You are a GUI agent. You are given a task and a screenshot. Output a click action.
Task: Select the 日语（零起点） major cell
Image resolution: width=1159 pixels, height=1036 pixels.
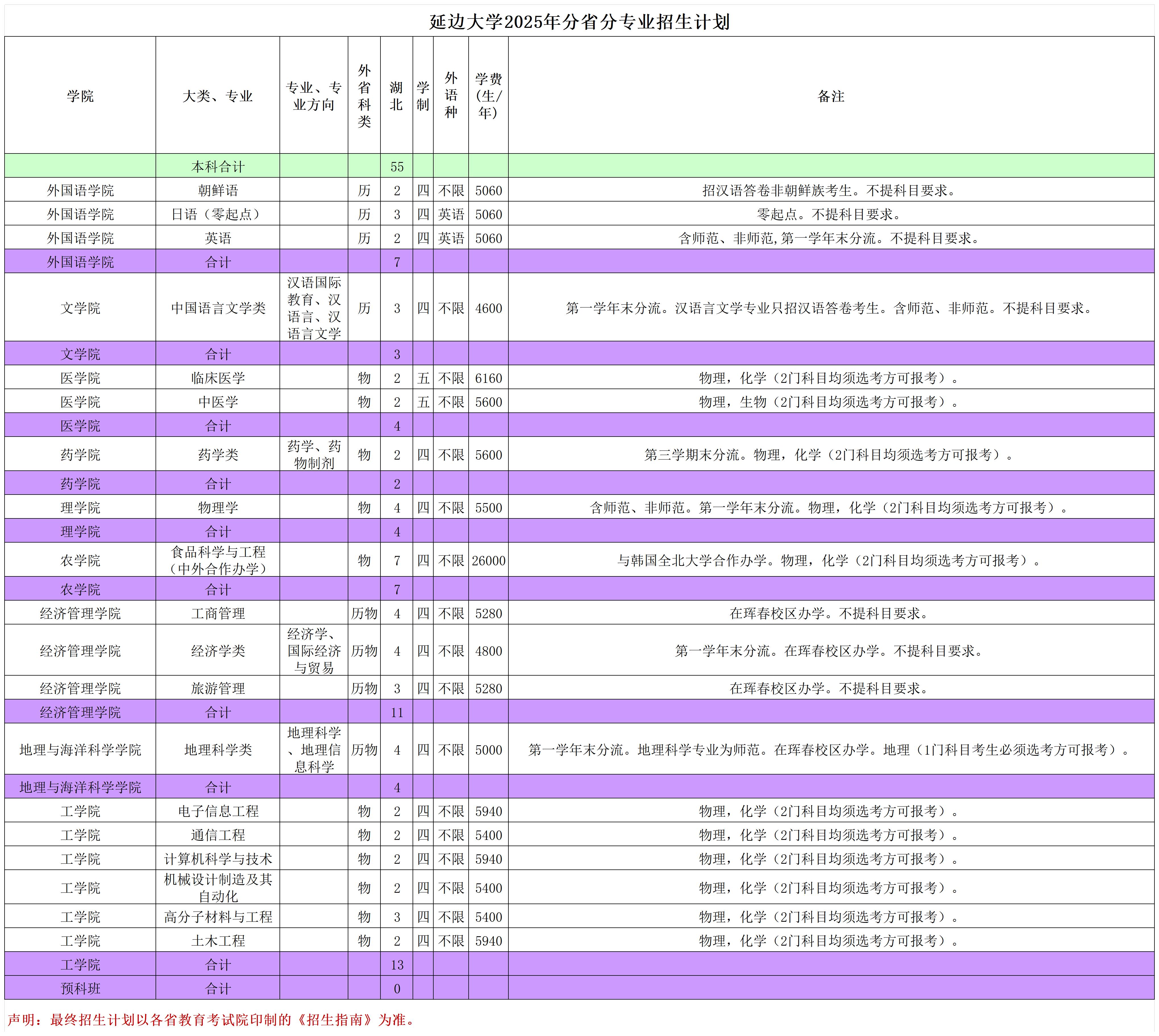(x=218, y=214)
